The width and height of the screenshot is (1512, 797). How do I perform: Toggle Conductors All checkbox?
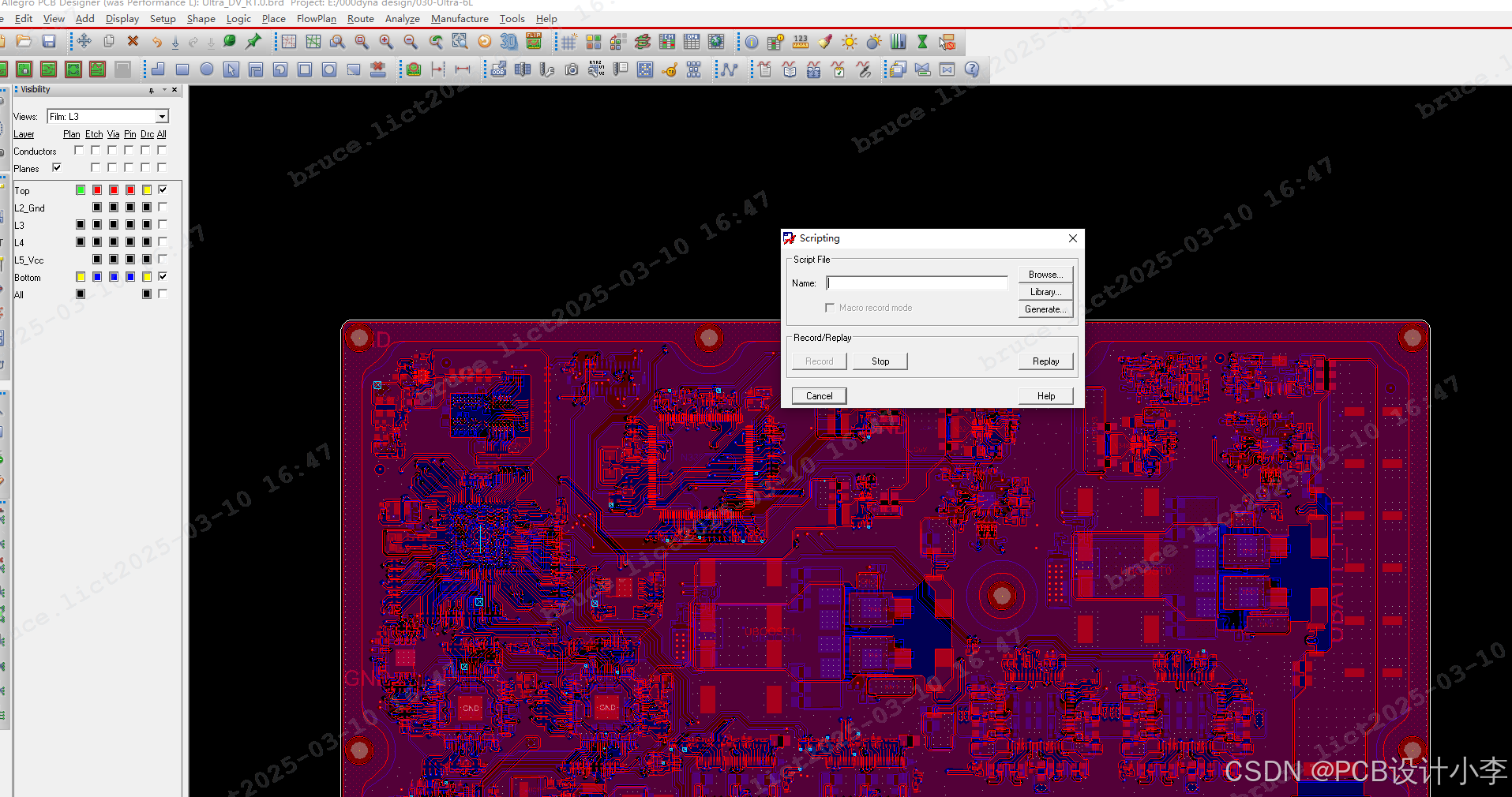pos(162,150)
